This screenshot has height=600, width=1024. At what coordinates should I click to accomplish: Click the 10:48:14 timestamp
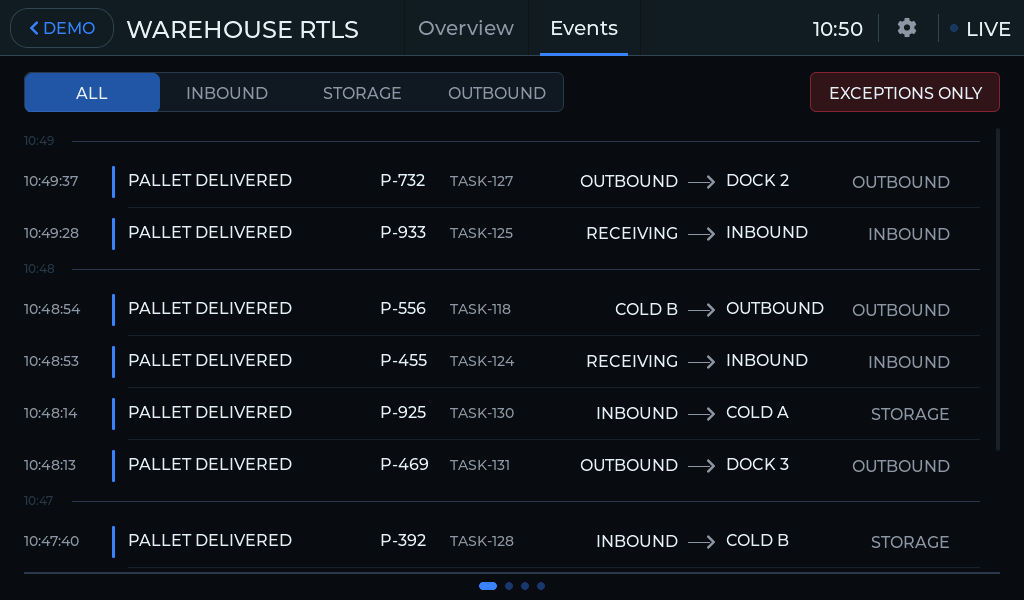click(x=50, y=413)
